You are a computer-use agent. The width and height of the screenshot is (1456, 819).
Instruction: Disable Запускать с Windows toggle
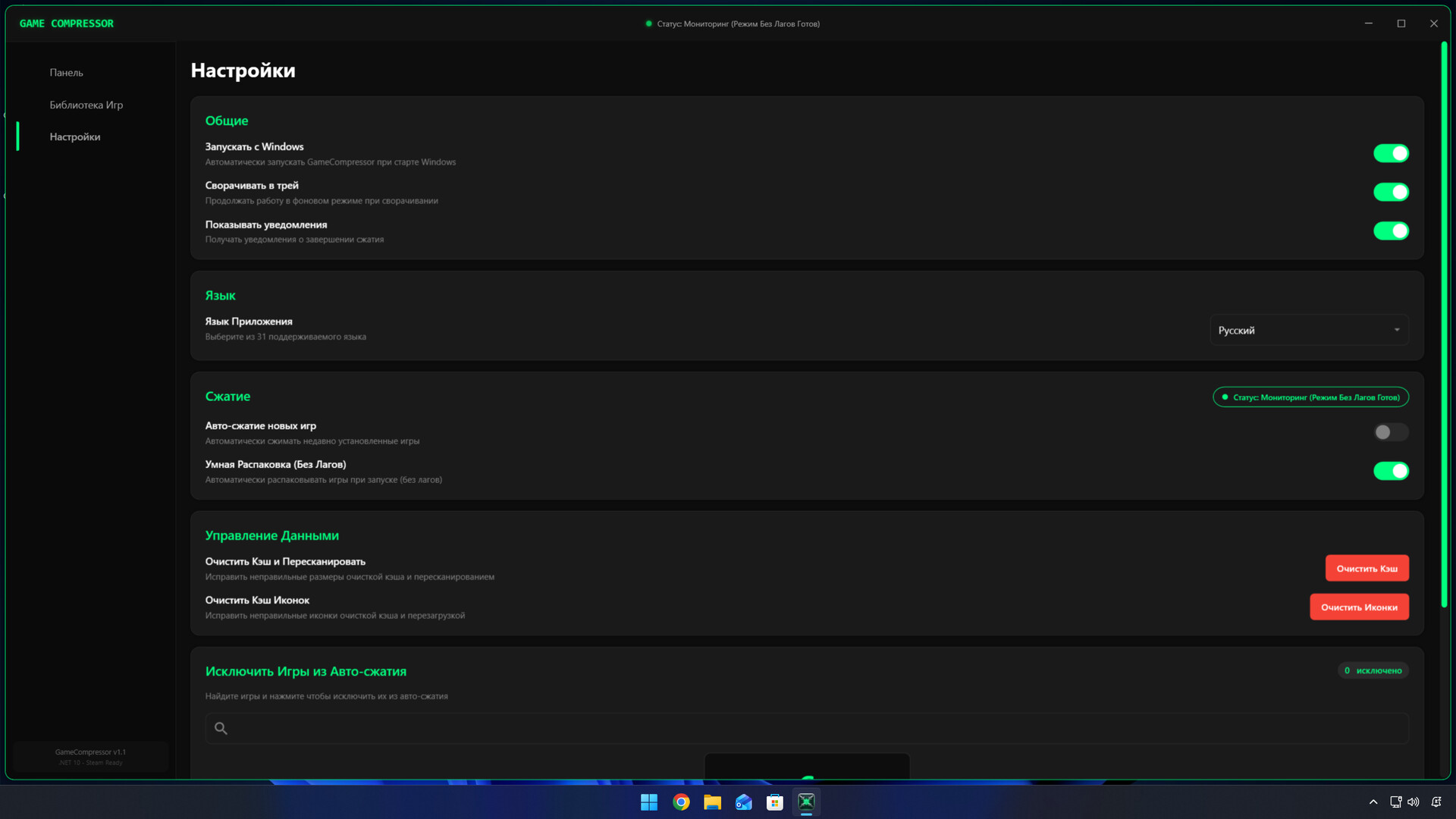[1391, 153]
